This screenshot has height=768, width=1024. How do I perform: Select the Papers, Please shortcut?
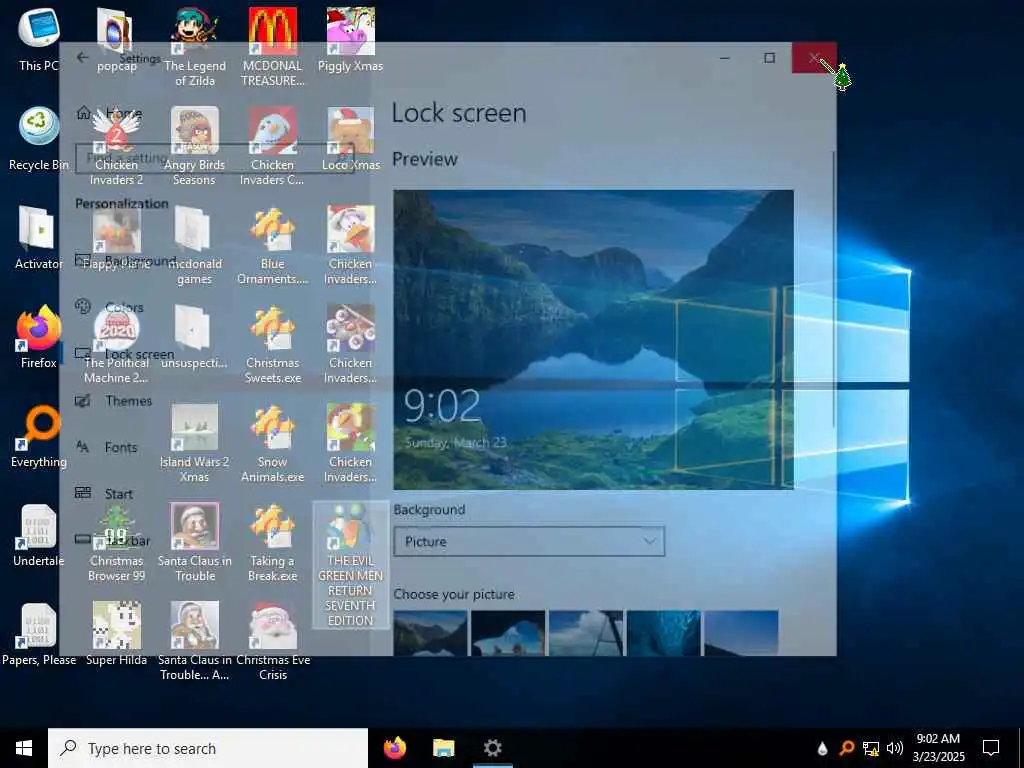click(x=39, y=634)
